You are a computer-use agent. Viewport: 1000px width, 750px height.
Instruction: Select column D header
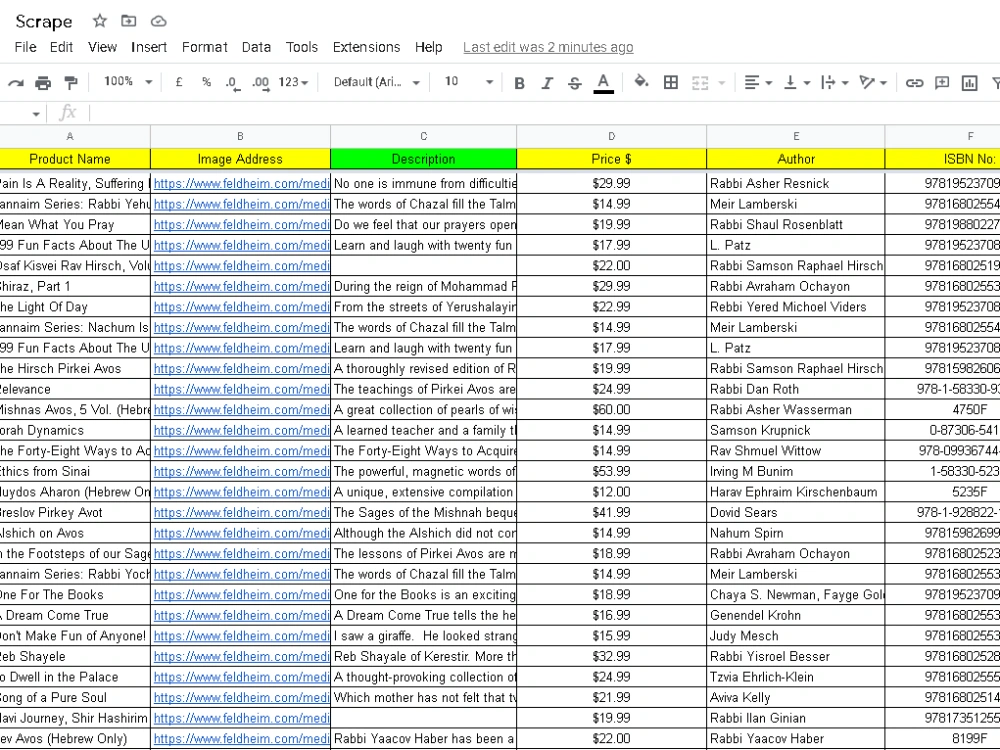[x=612, y=136]
